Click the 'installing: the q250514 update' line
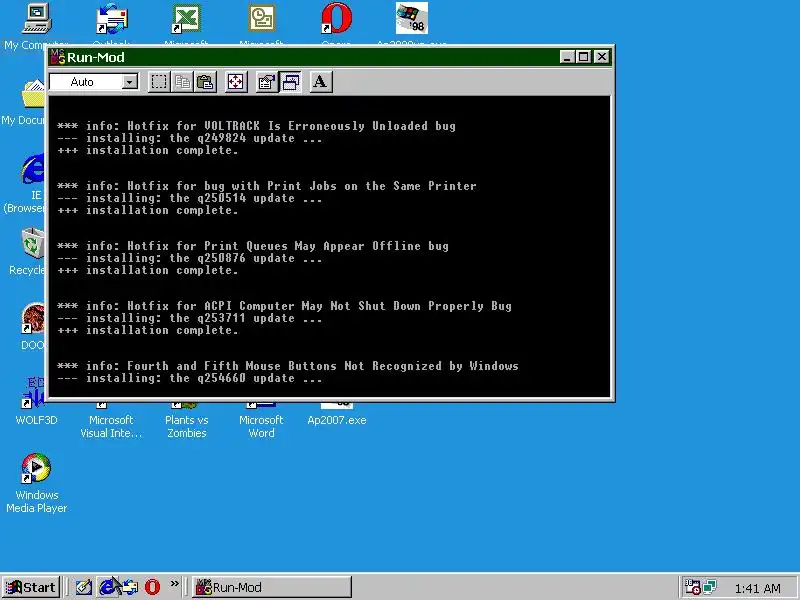800x600 pixels. pos(190,198)
